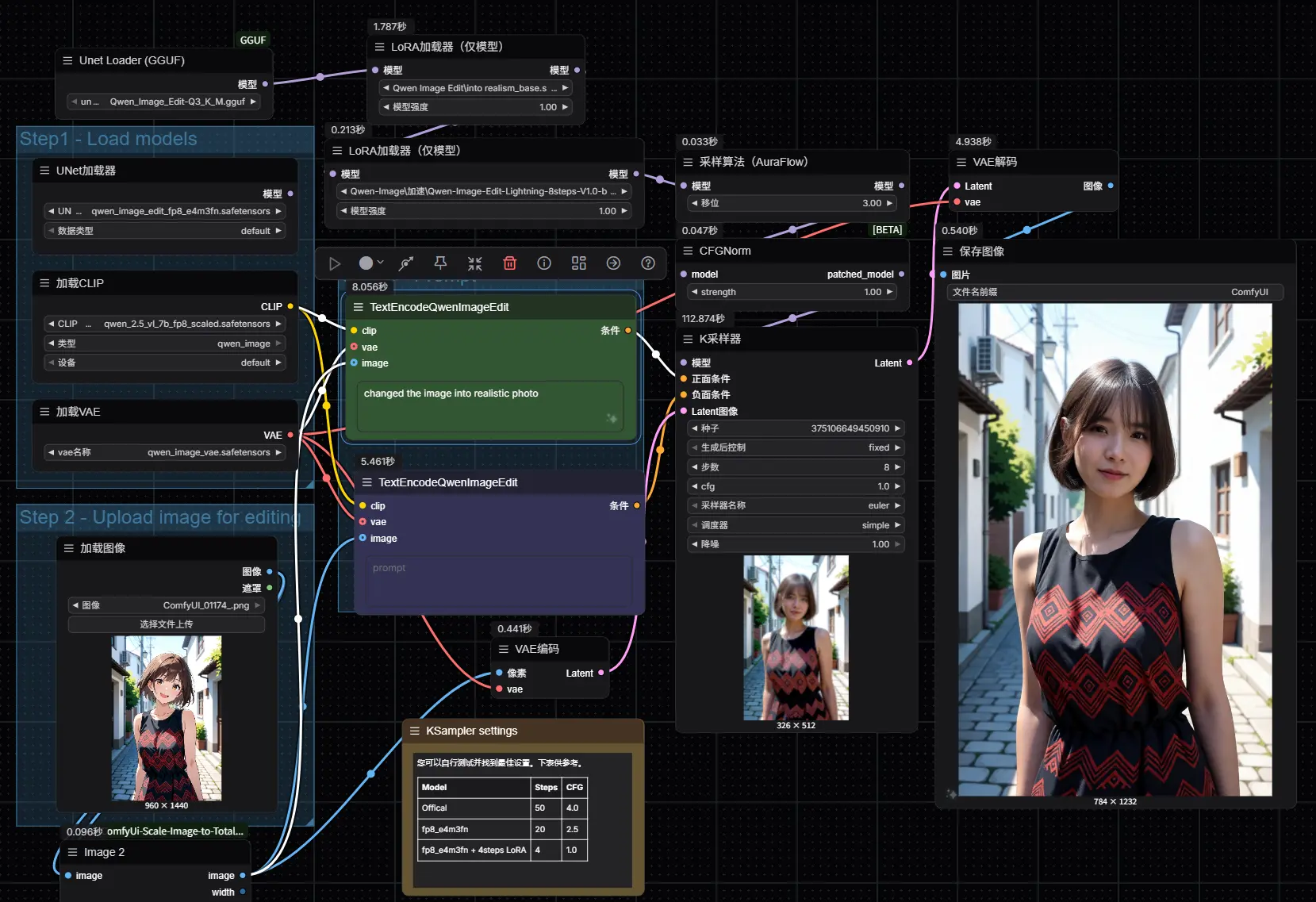
Task: Open the K采样器 node title menu icon
Action: click(688, 339)
